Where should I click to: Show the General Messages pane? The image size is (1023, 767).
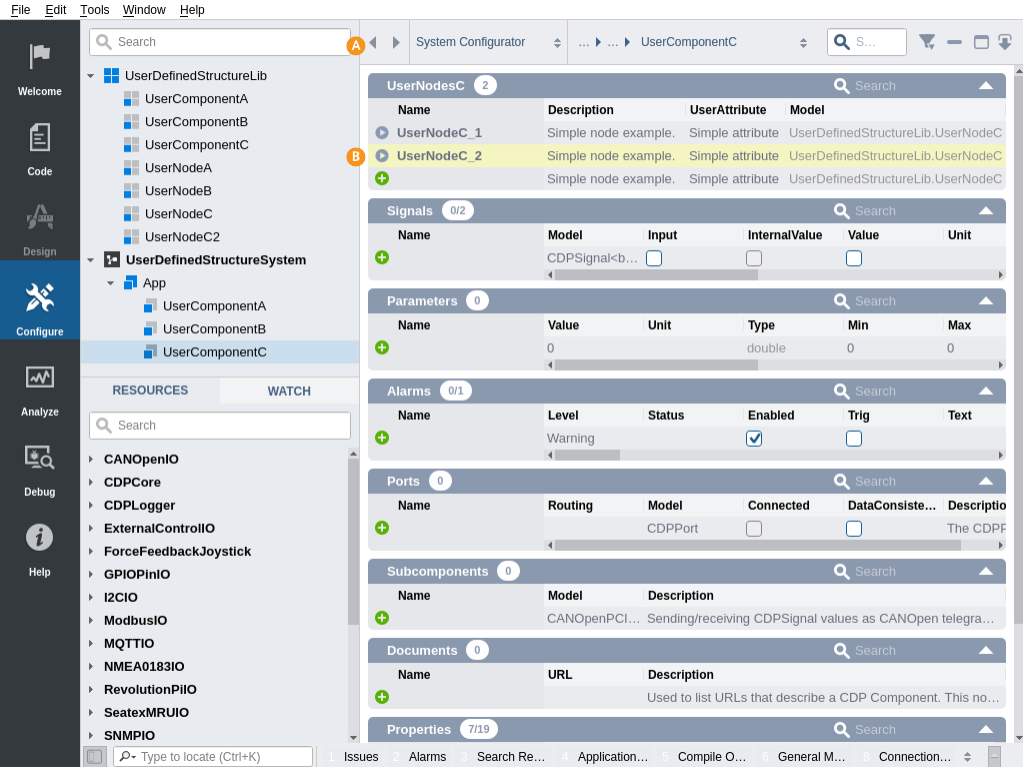[804, 757]
